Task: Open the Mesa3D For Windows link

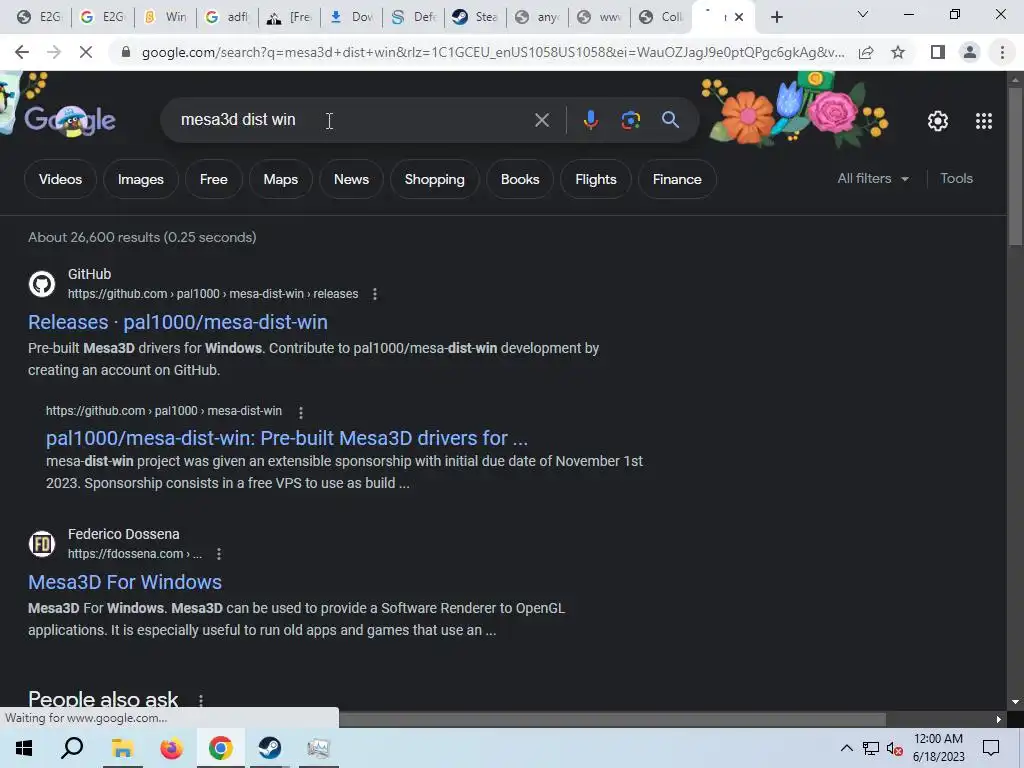Action: point(125,582)
